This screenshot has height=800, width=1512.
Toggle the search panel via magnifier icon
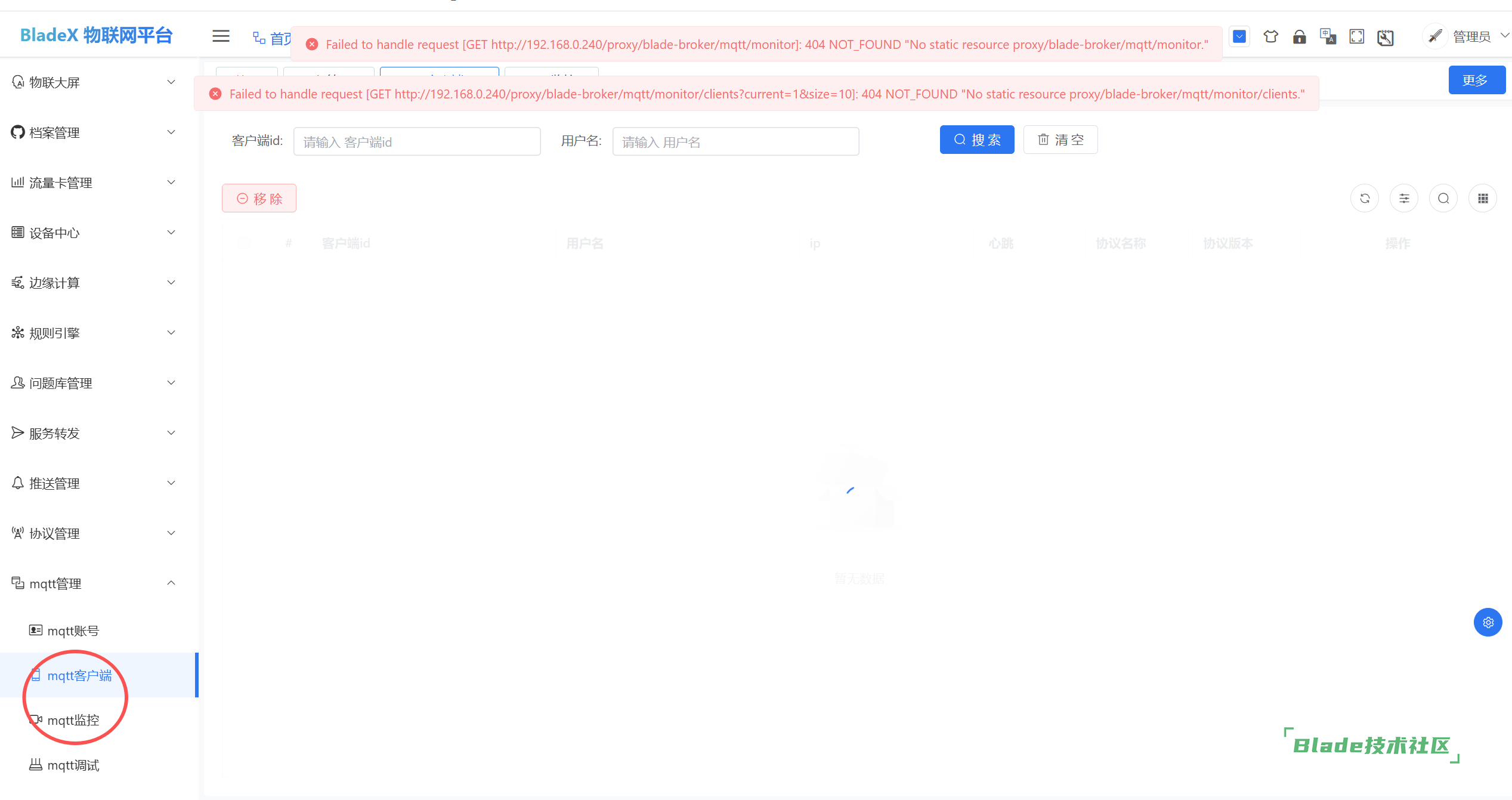[x=1443, y=198]
